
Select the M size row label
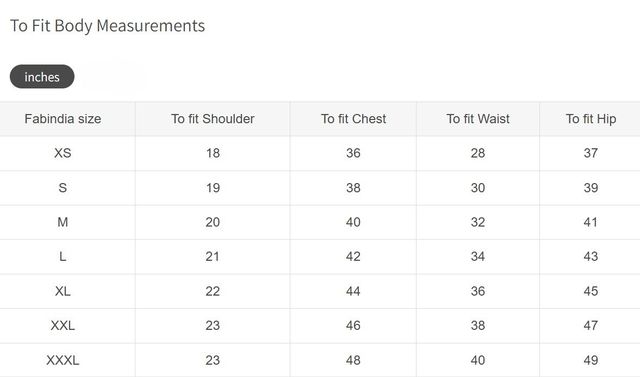coord(63,222)
